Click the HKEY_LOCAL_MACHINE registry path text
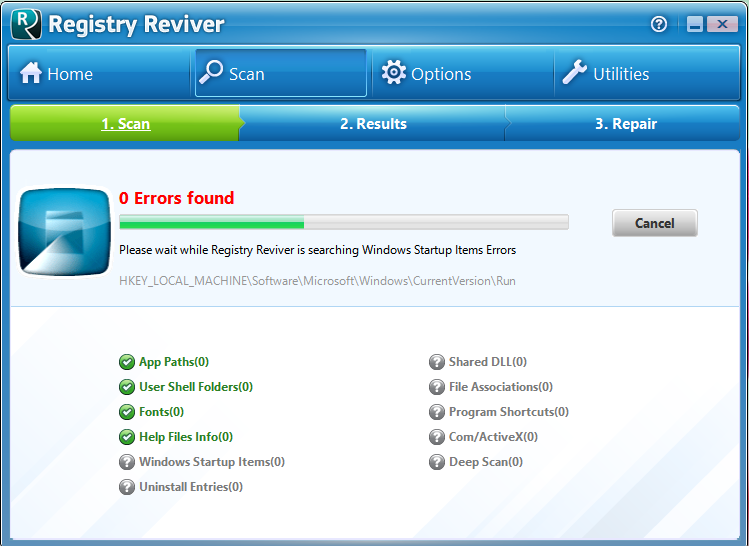 [317, 281]
